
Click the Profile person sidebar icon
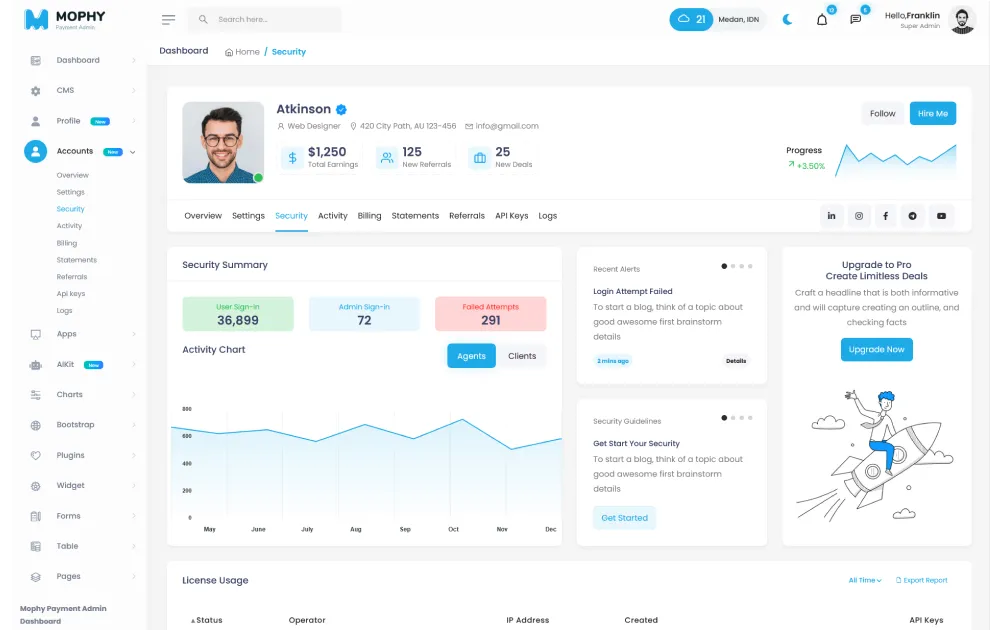click(35, 121)
